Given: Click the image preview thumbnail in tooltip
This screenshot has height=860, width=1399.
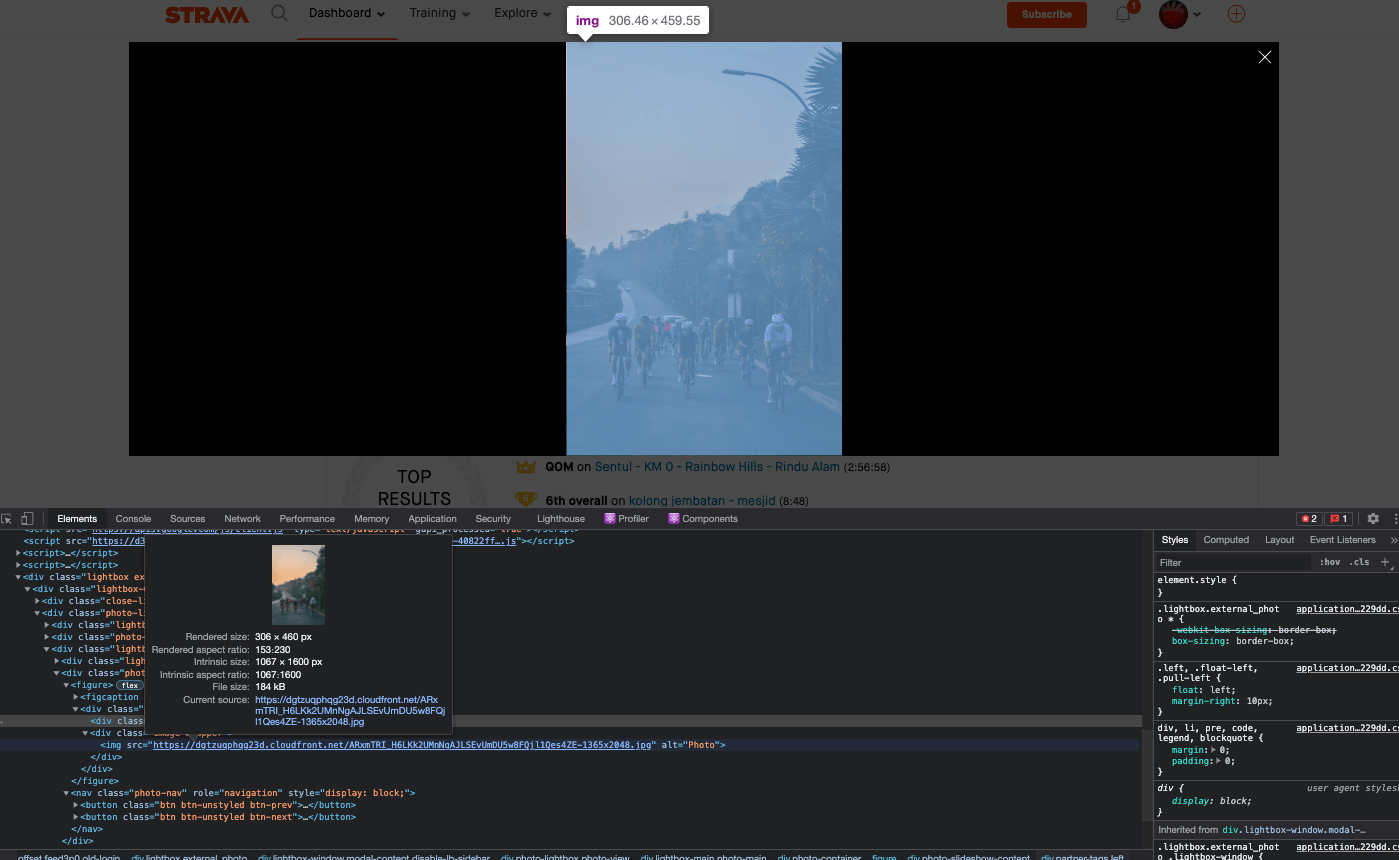Looking at the screenshot, I should (298, 585).
